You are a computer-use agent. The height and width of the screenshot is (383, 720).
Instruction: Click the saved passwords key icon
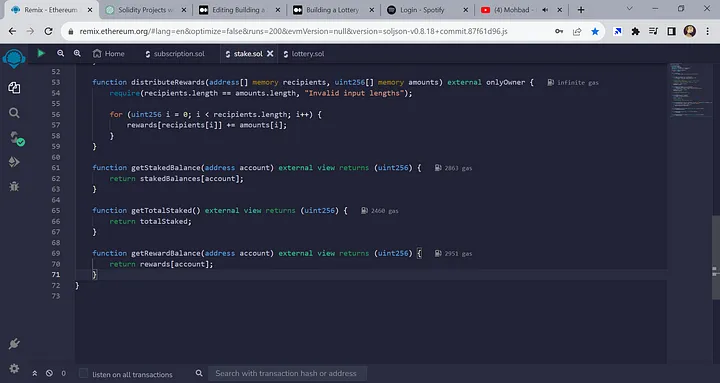click(x=559, y=31)
